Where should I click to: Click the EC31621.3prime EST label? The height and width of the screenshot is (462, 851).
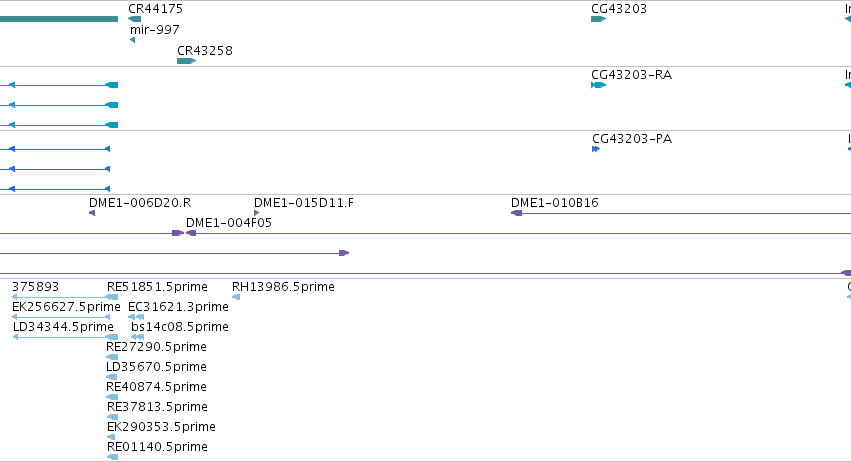(178, 307)
